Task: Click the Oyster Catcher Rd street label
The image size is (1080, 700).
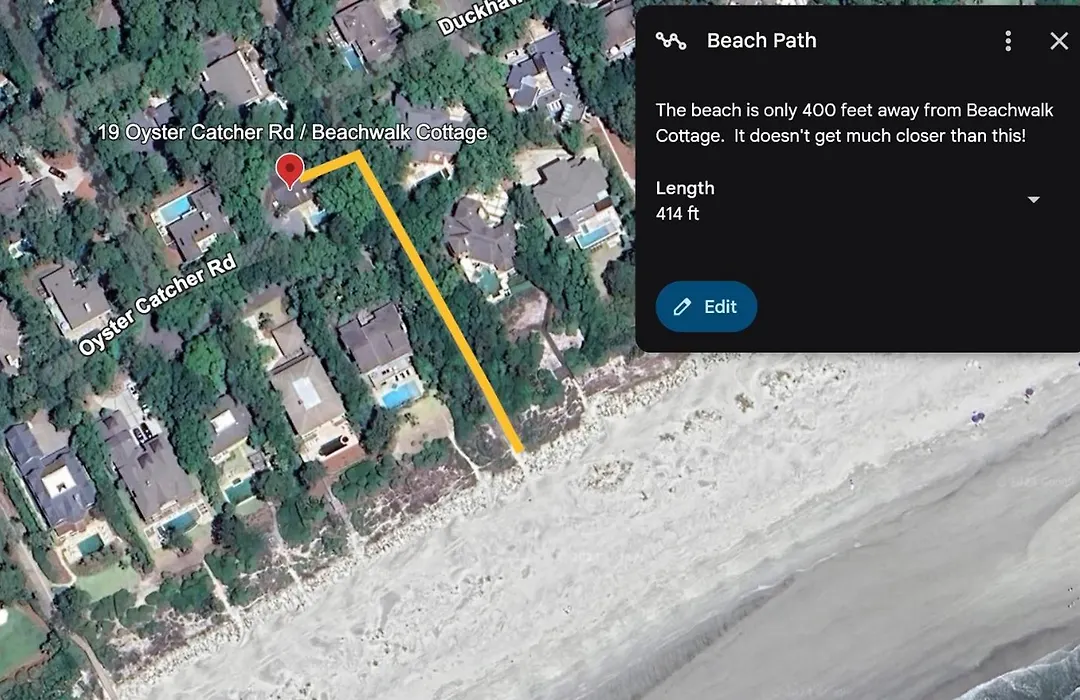Action: [x=157, y=304]
